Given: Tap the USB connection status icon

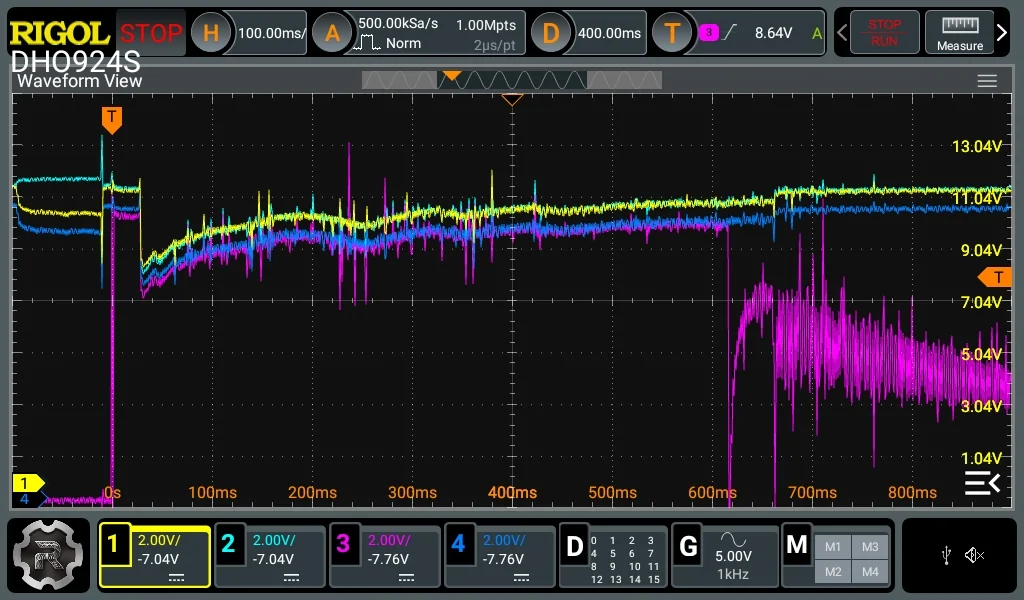Looking at the screenshot, I should (x=946, y=556).
